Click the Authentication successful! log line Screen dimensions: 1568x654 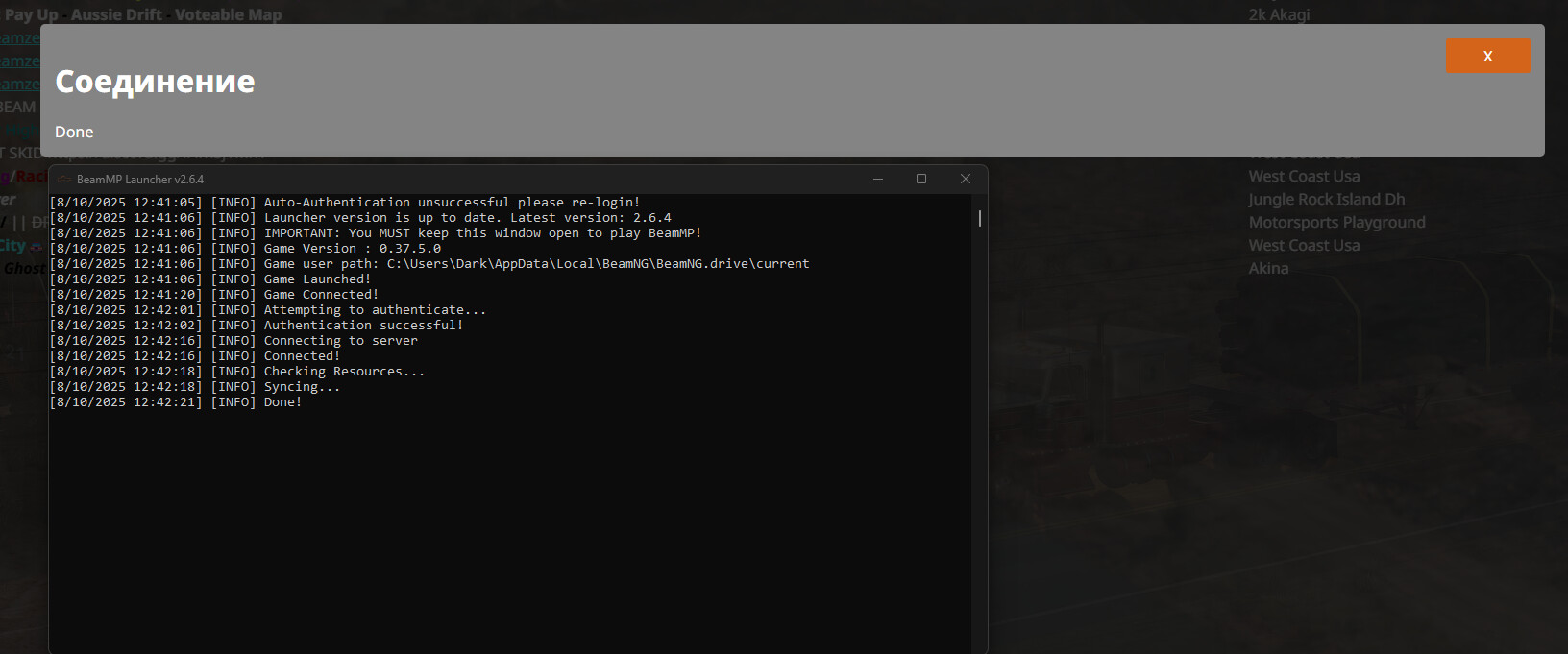363,326
